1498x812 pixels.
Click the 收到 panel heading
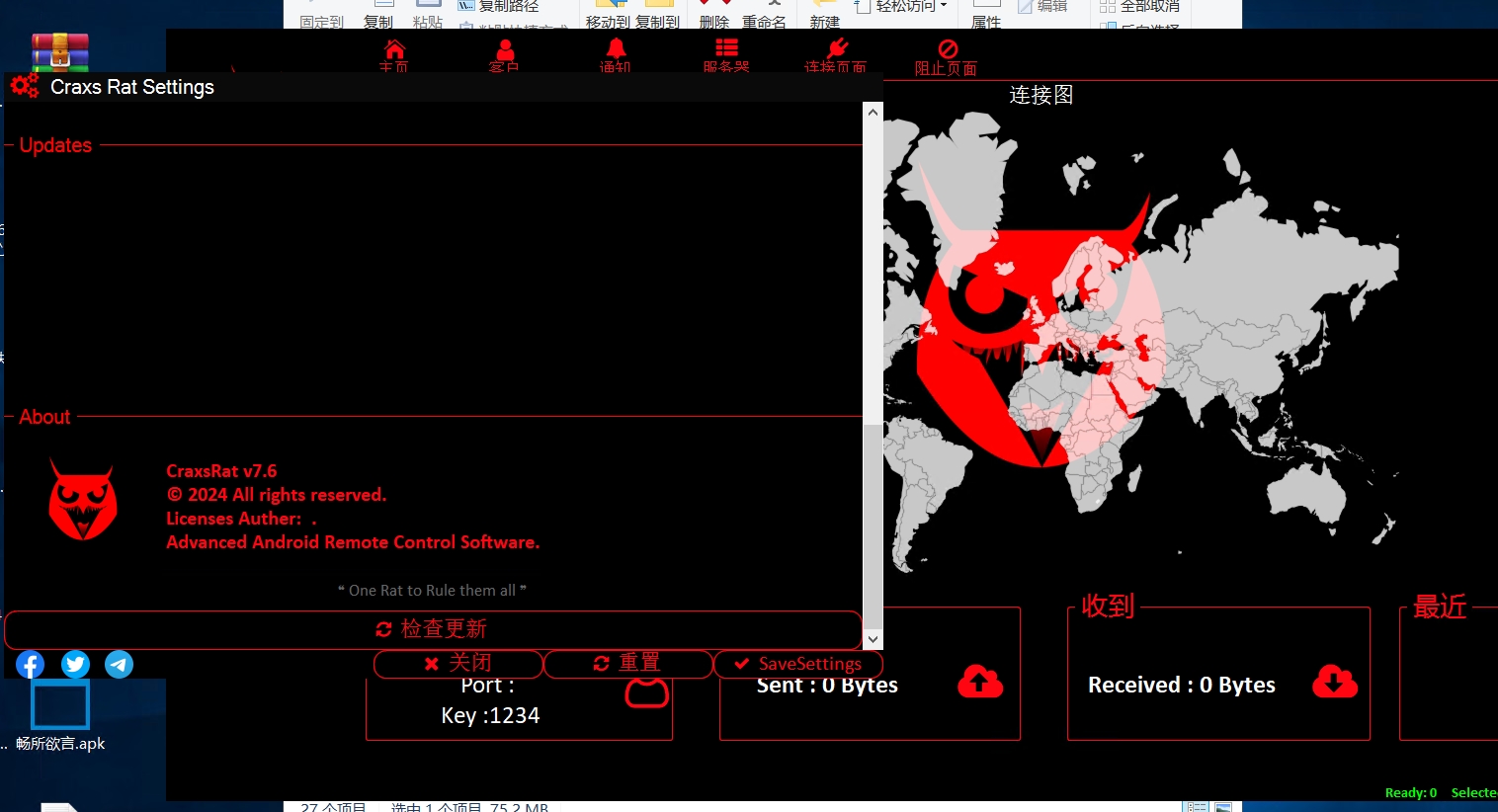tap(1108, 606)
